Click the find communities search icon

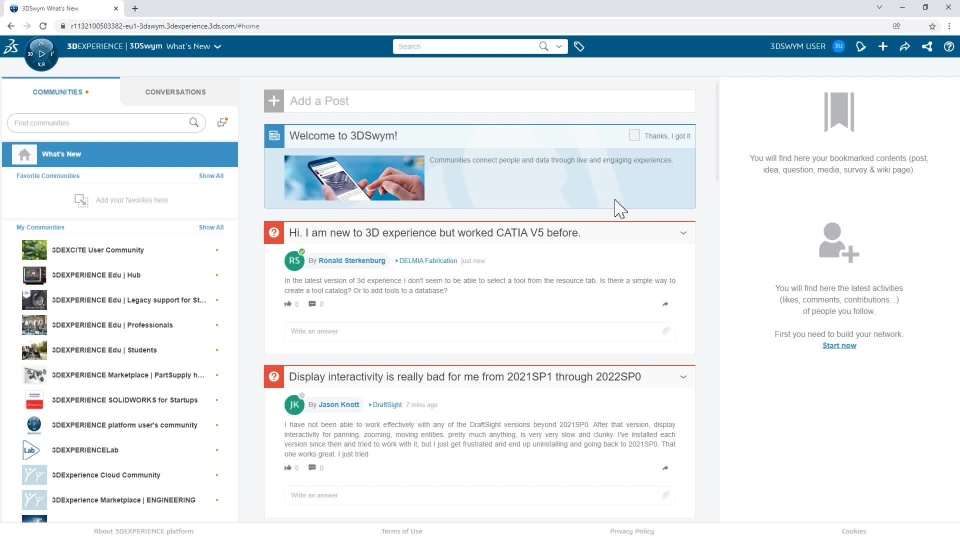[x=194, y=122]
